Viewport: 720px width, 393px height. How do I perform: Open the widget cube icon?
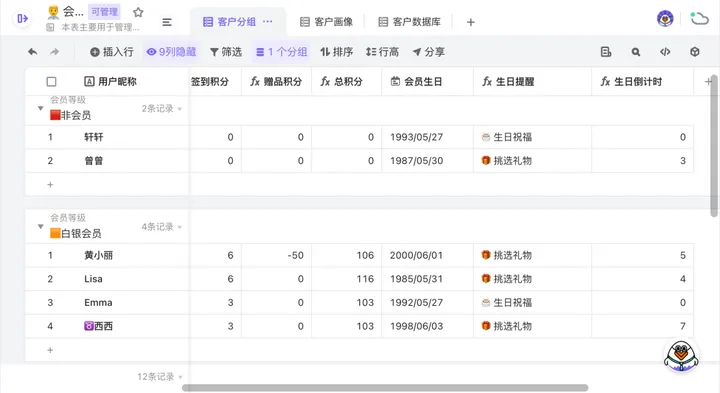click(x=695, y=52)
